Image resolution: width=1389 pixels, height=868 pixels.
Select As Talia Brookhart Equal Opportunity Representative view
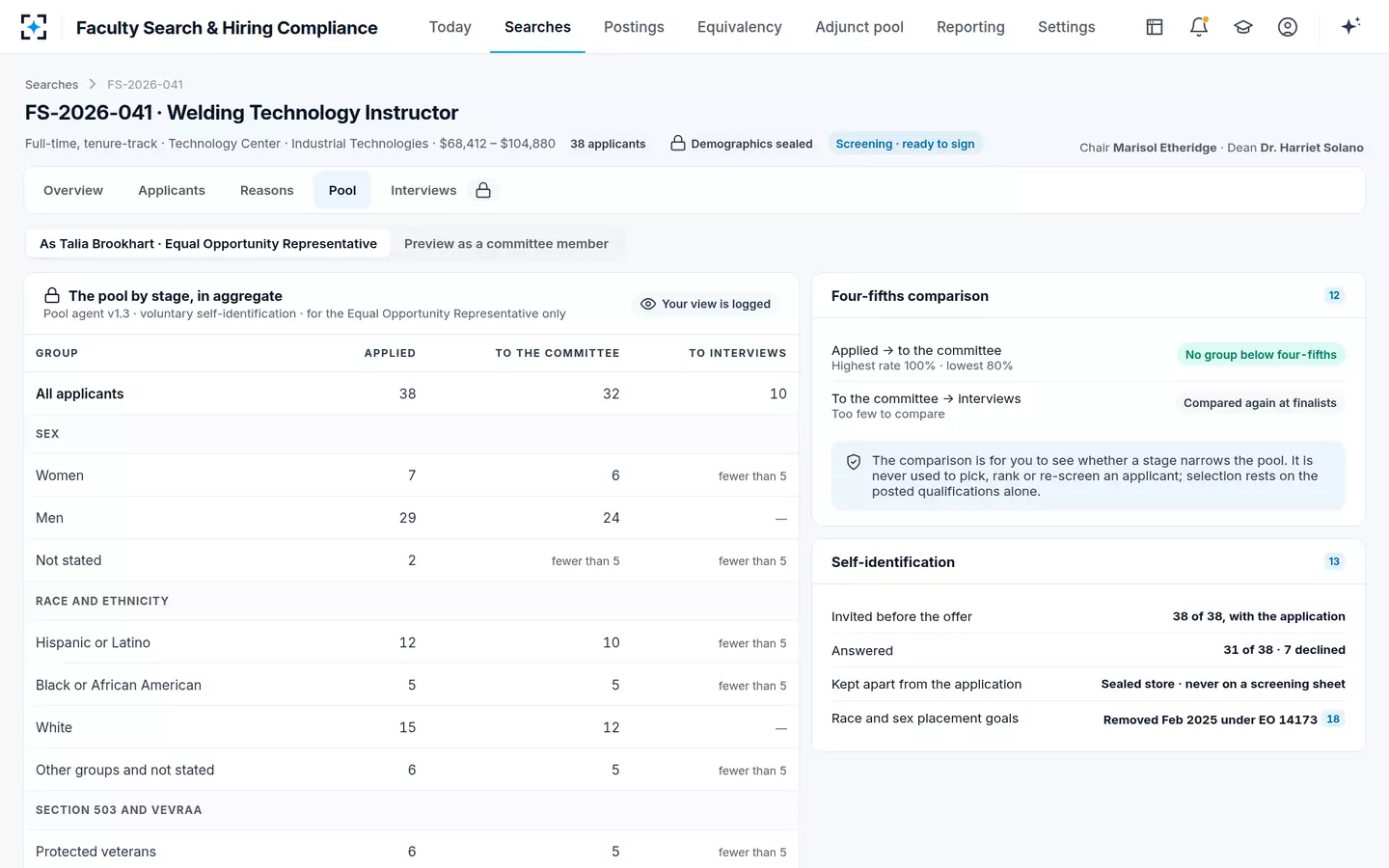click(x=208, y=244)
